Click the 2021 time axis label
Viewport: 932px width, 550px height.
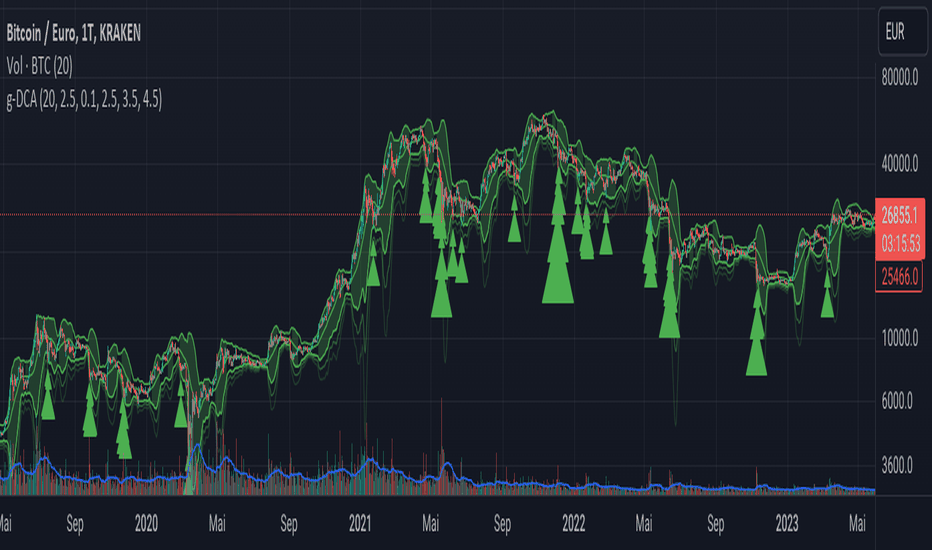click(360, 523)
